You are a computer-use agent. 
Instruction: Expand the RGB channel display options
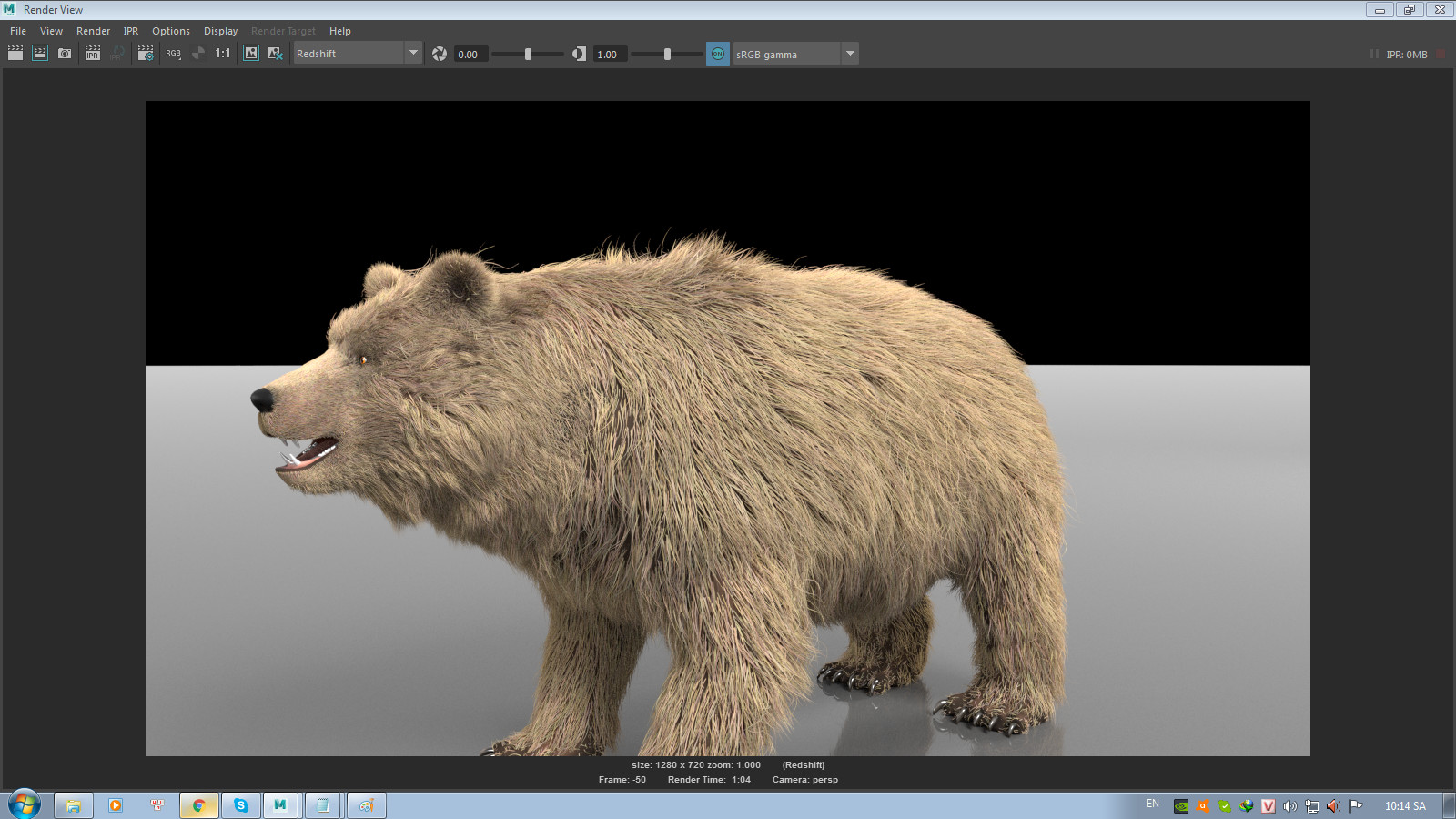tap(179, 59)
